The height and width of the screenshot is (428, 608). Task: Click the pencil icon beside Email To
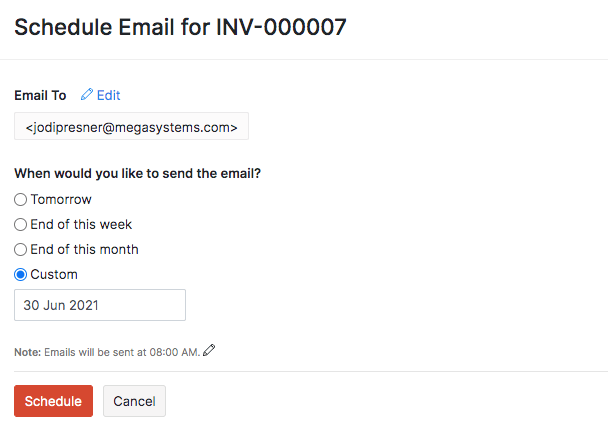point(87,95)
